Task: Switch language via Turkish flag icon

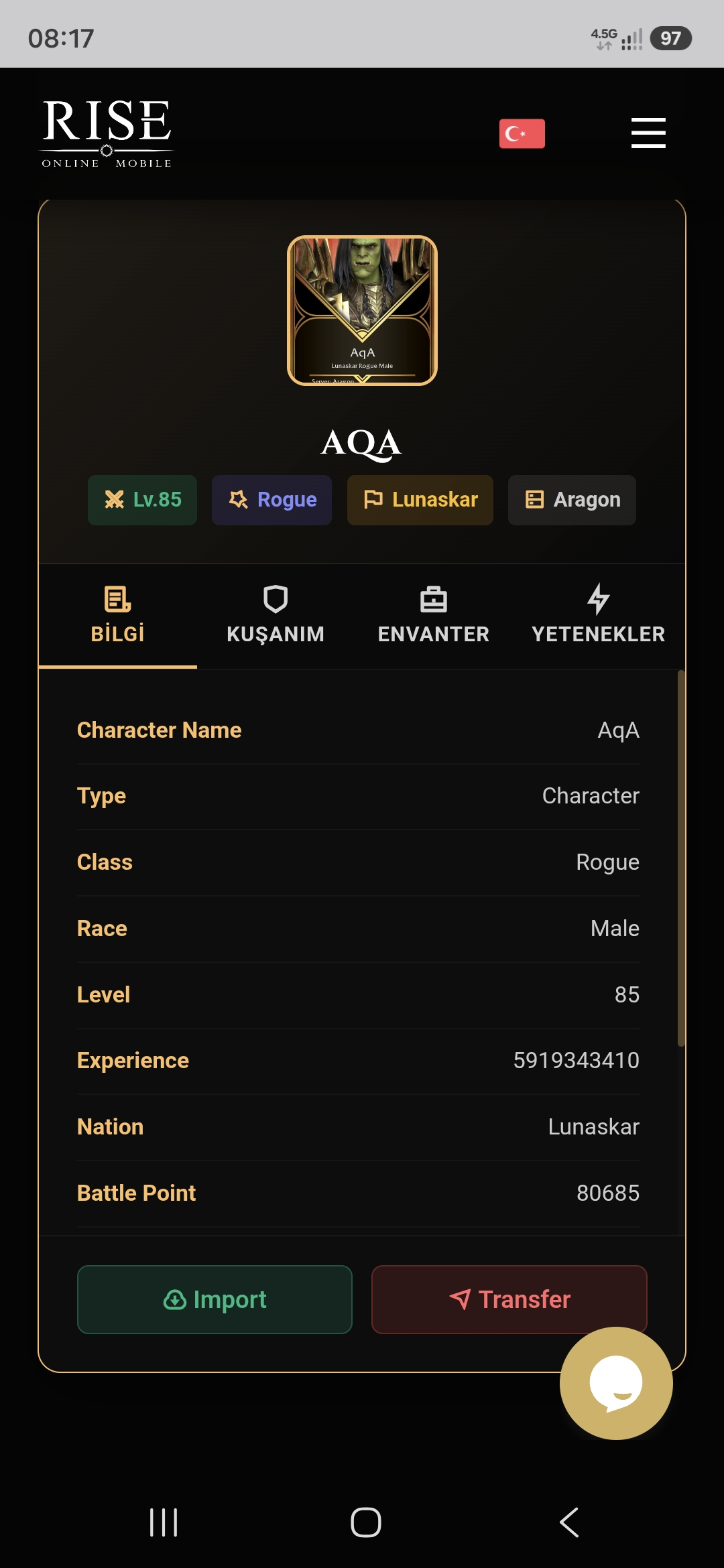Action: click(522, 133)
